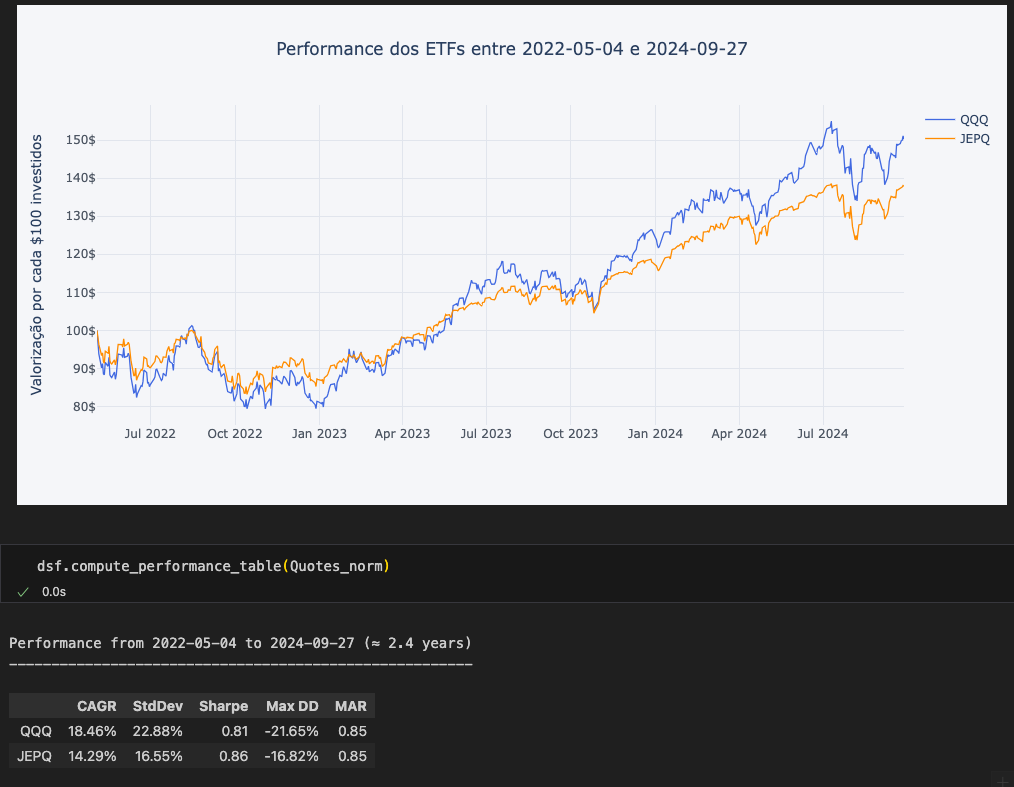Click the Y-axis title 'Valorização por cada $100 investidos'
The image size is (1014, 787).
click(36, 265)
